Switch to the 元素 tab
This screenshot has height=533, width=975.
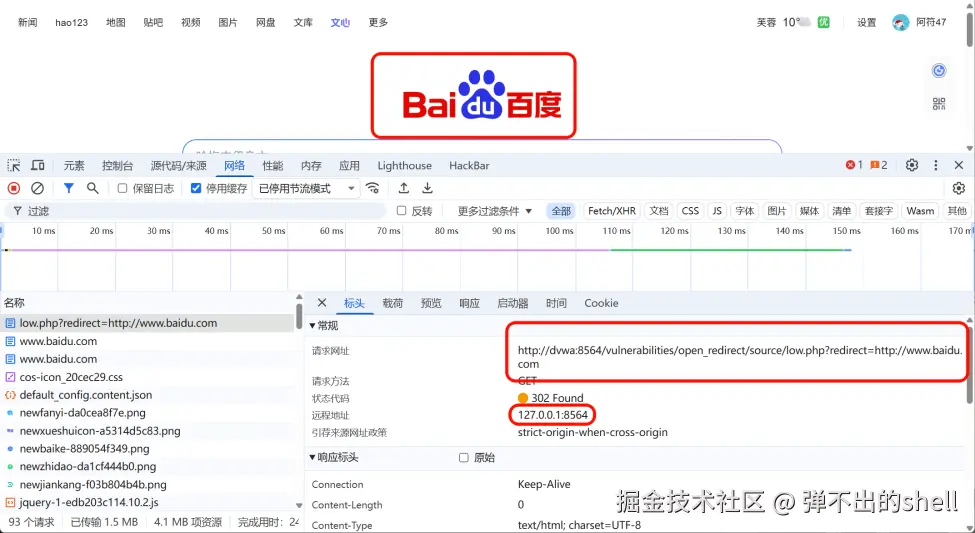74,165
